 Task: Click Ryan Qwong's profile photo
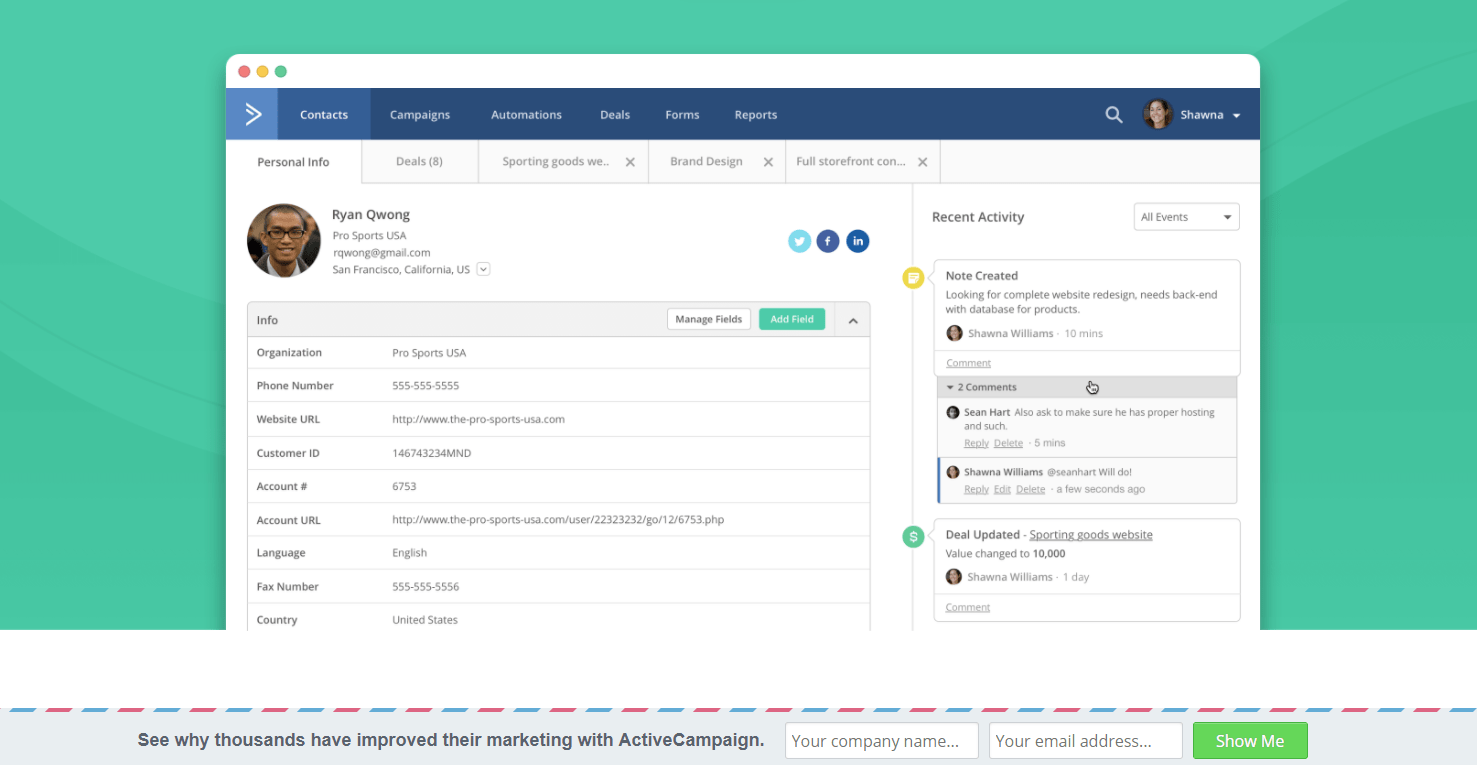coord(284,241)
